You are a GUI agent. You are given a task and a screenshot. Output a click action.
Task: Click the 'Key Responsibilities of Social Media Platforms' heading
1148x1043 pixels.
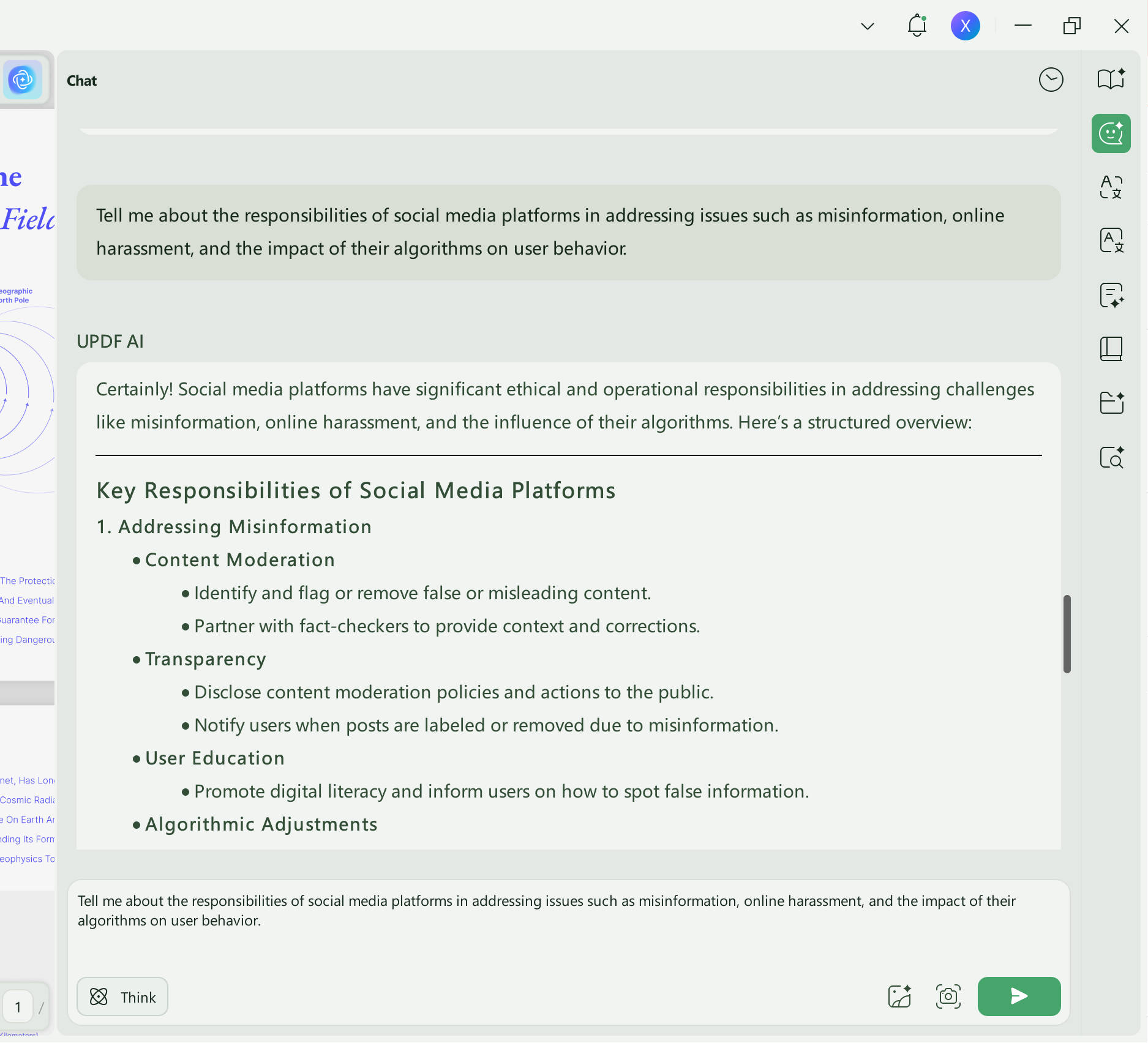coord(356,490)
